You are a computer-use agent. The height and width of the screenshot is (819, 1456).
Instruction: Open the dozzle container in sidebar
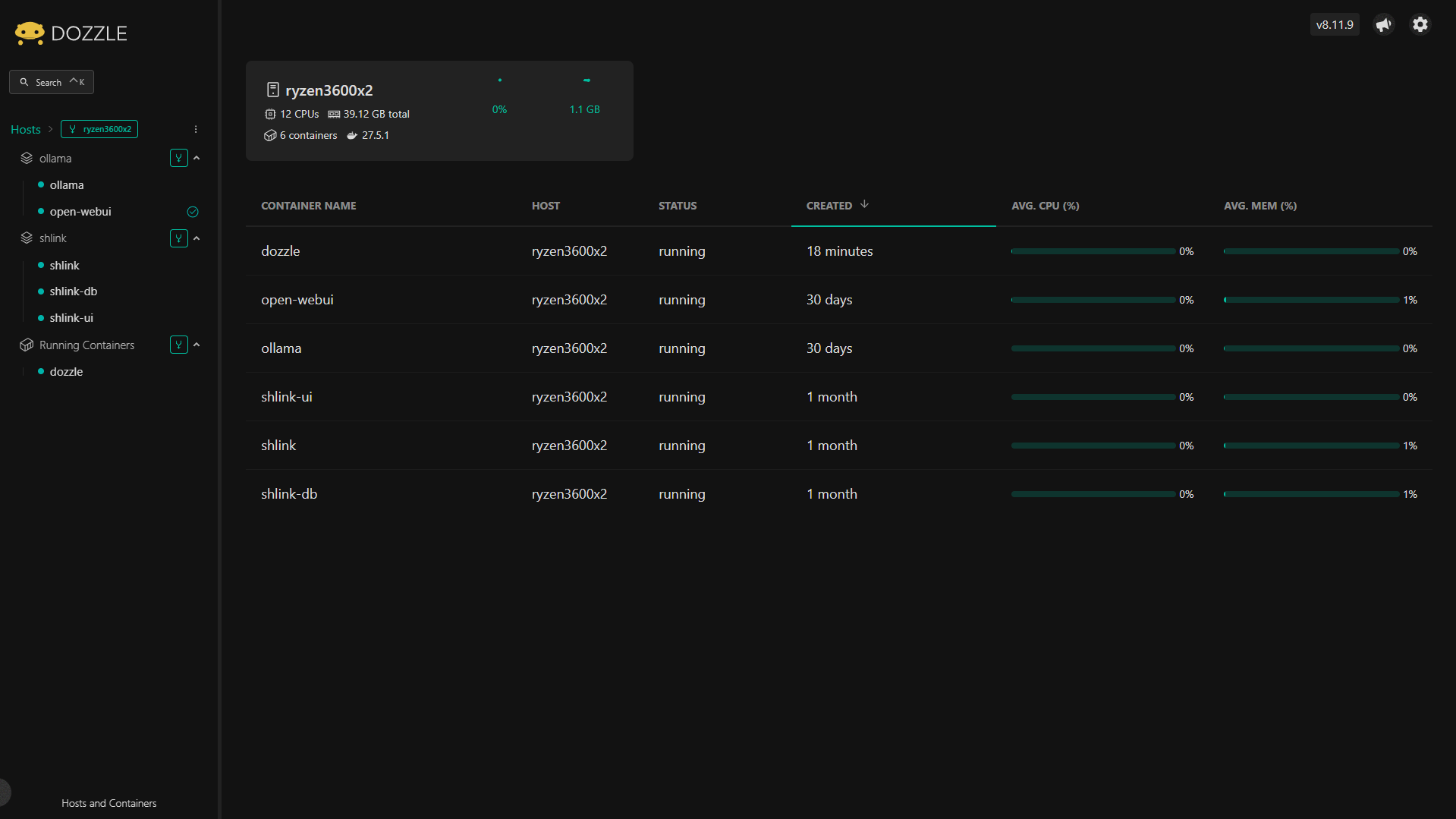pyautogui.click(x=66, y=372)
